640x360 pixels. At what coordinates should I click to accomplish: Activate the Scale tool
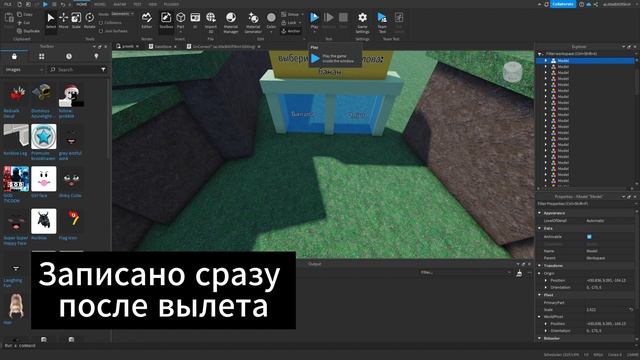(76, 21)
